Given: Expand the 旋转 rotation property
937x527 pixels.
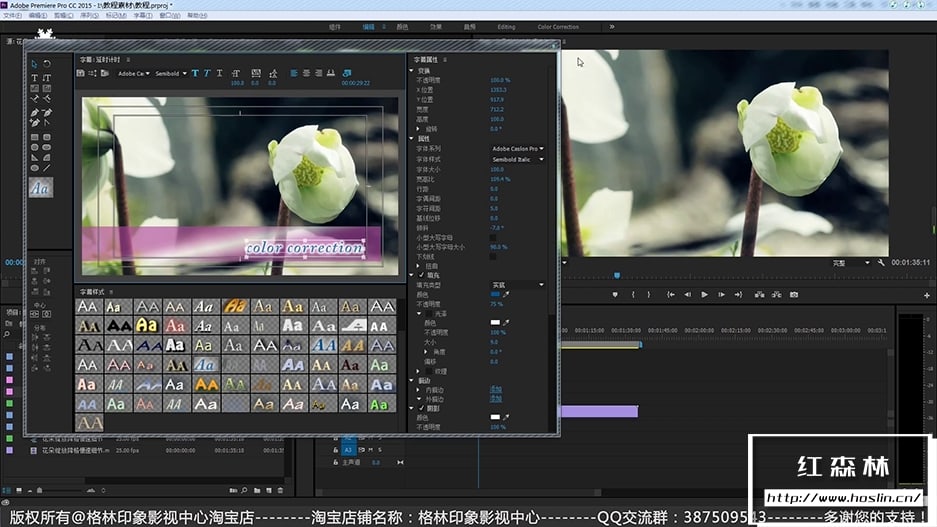Looking at the screenshot, I should pyautogui.click(x=418, y=129).
